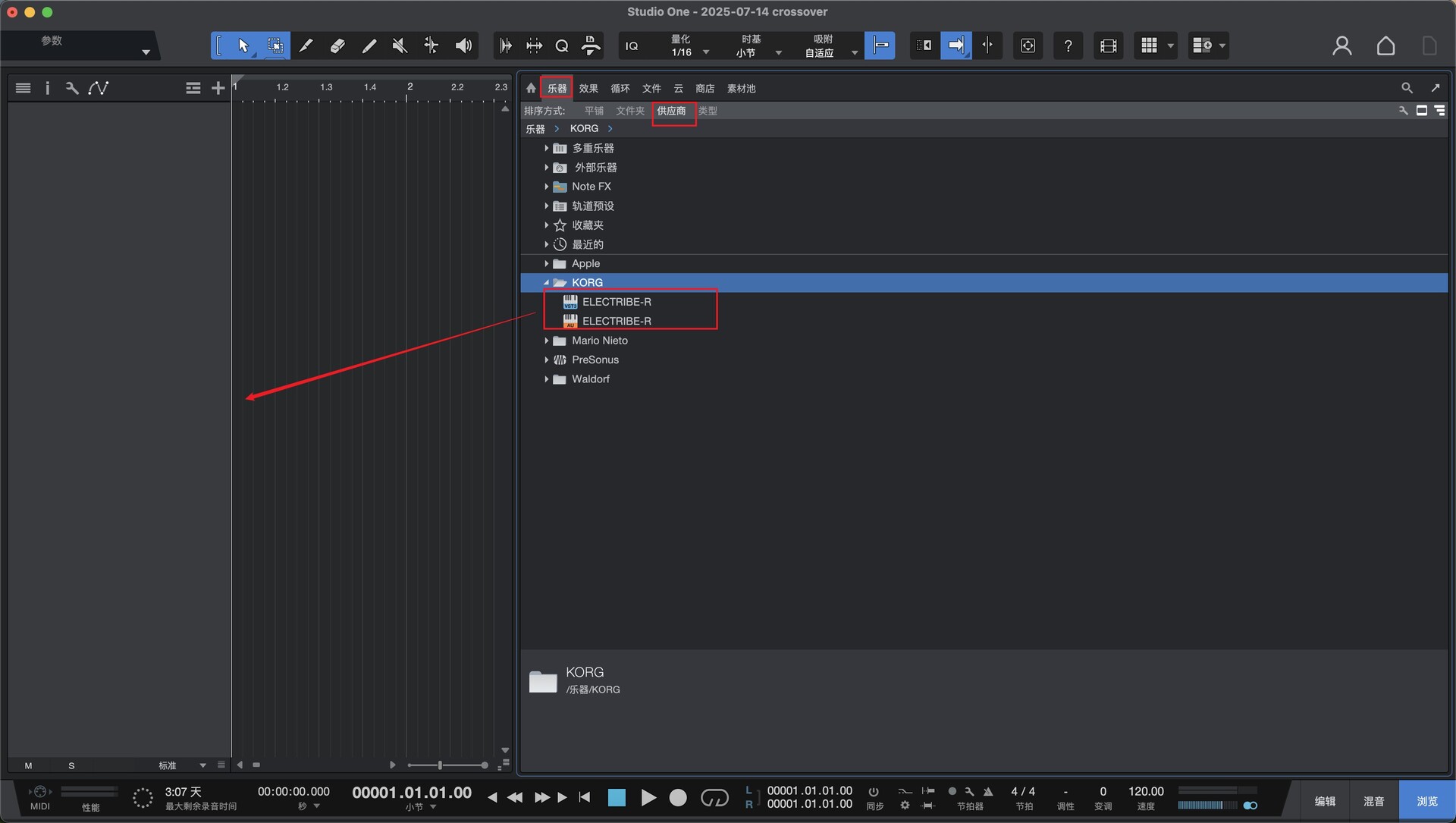This screenshot has height=823, width=1456.
Task: Expand the 多重乐器 folder
Action: (546, 148)
